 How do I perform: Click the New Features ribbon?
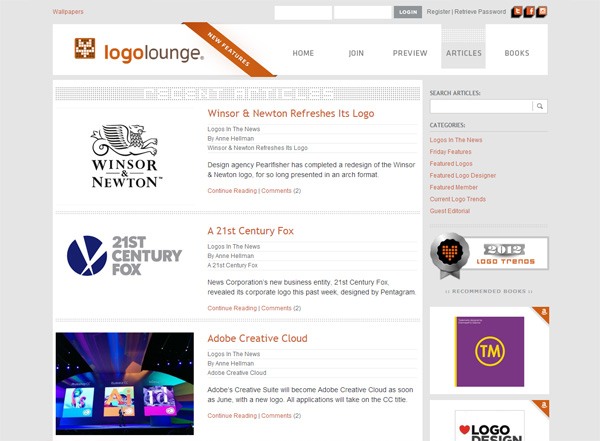(x=229, y=49)
